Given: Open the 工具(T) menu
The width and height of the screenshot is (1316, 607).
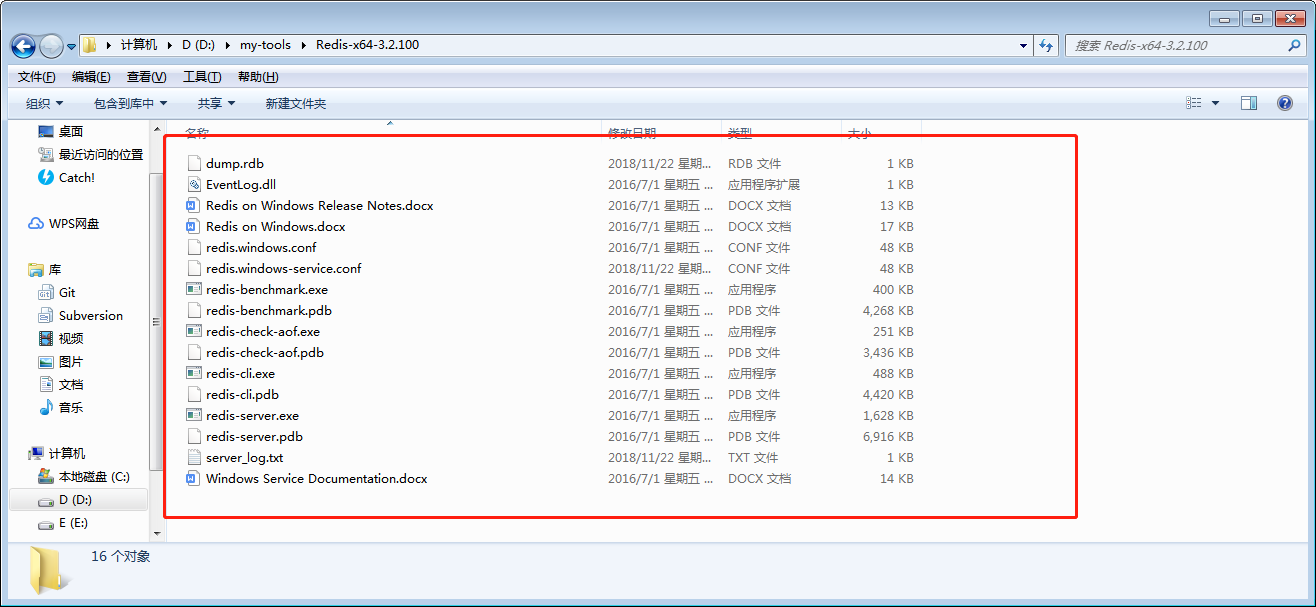Looking at the screenshot, I should 201,77.
